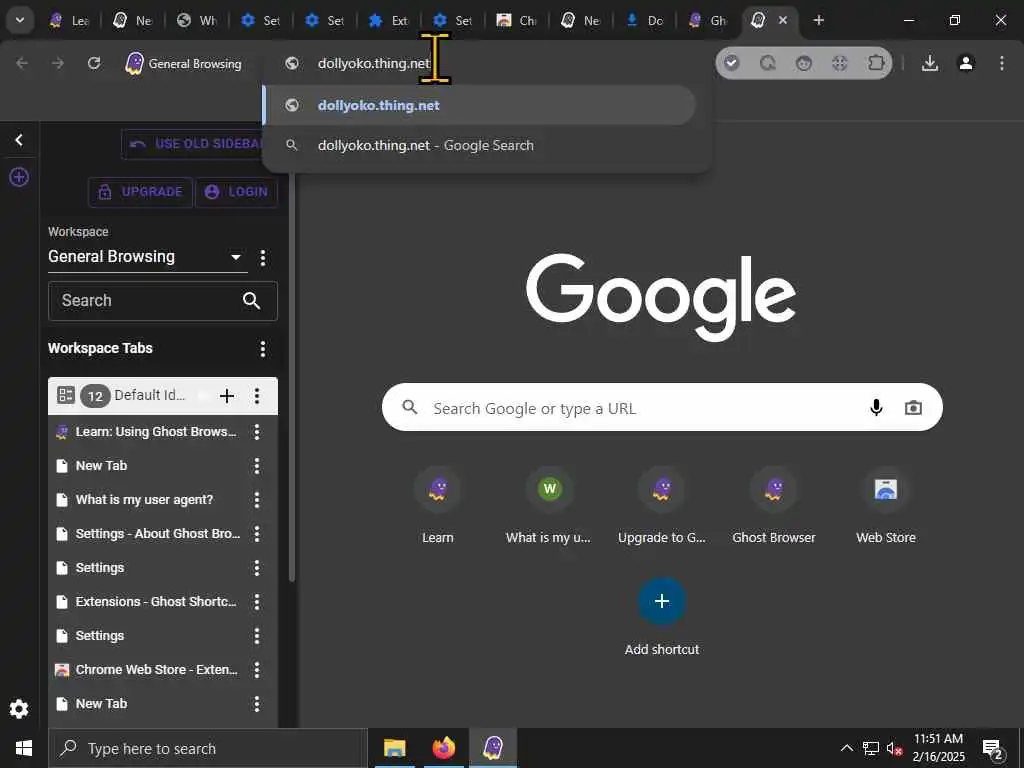This screenshot has width=1024, height=768.
Task: Open menu for Chrome Web Store row
Action: point(257,669)
